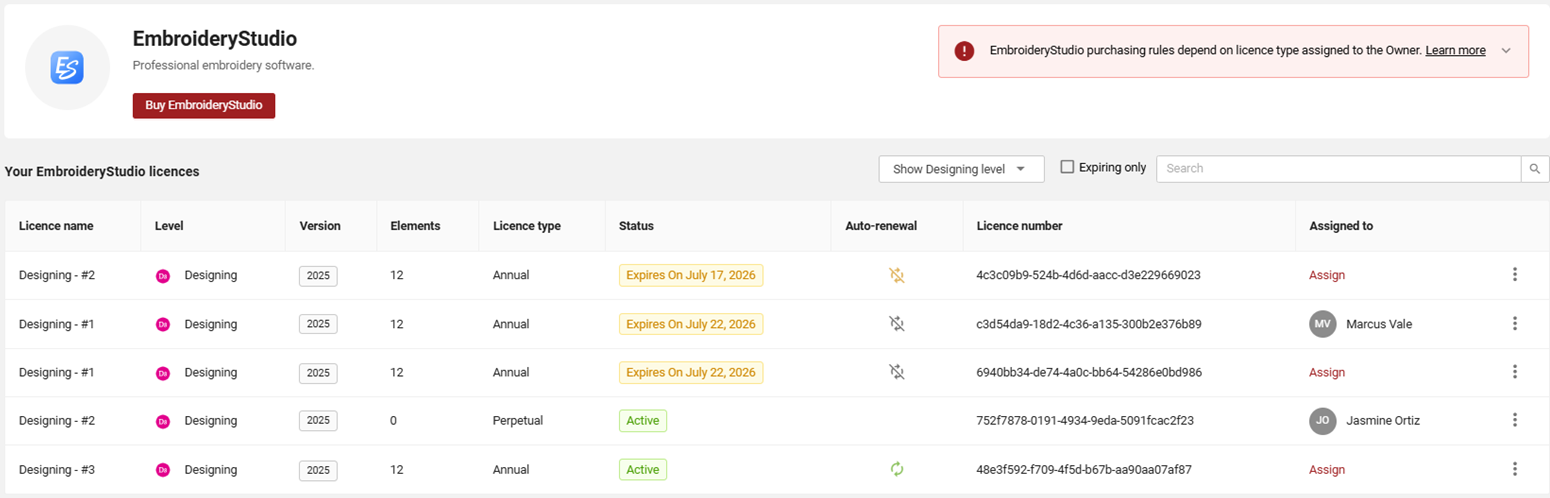Open the Show Designing level dropdown
This screenshot has height=498, width=1550.
pyautogui.click(x=961, y=169)
